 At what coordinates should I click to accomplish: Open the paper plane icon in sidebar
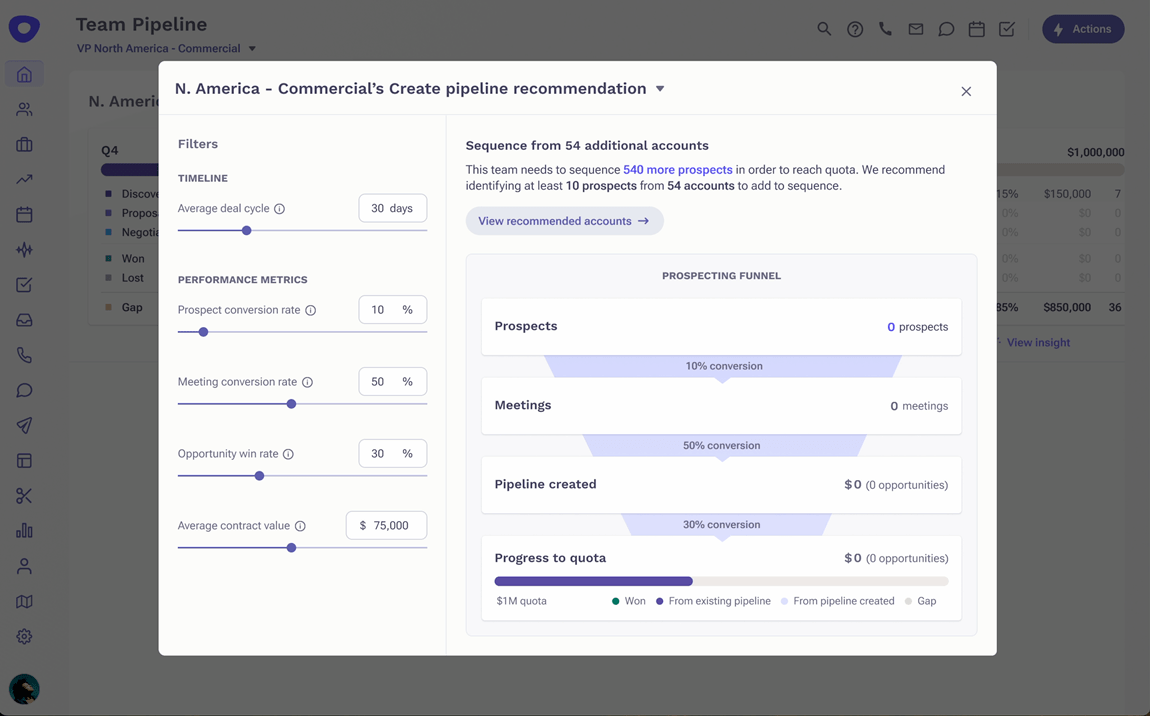(24, 426)
